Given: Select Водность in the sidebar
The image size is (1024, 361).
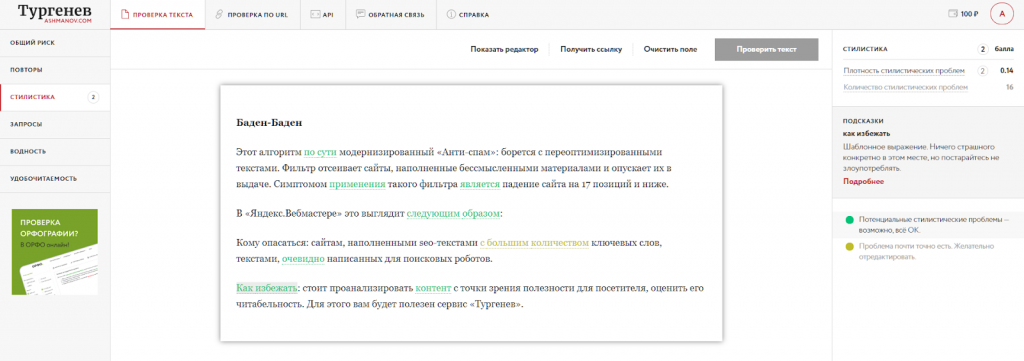Looking at the screenshot, I should (55, 151).
